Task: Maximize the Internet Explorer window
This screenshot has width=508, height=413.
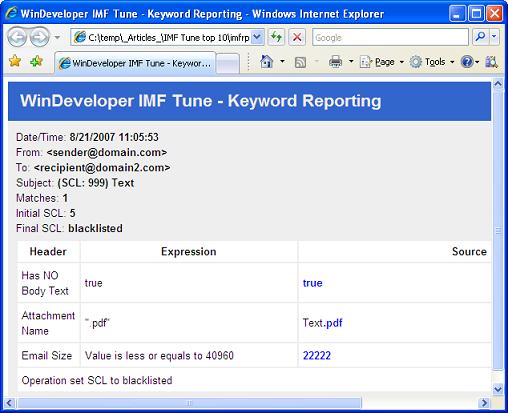Action: coord(476,14)
